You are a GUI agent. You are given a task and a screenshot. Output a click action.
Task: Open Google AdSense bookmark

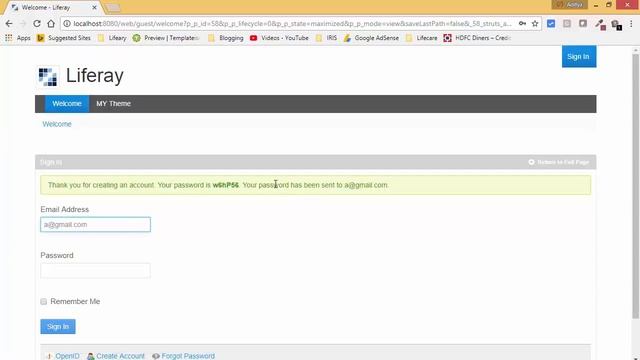[371, 38]
